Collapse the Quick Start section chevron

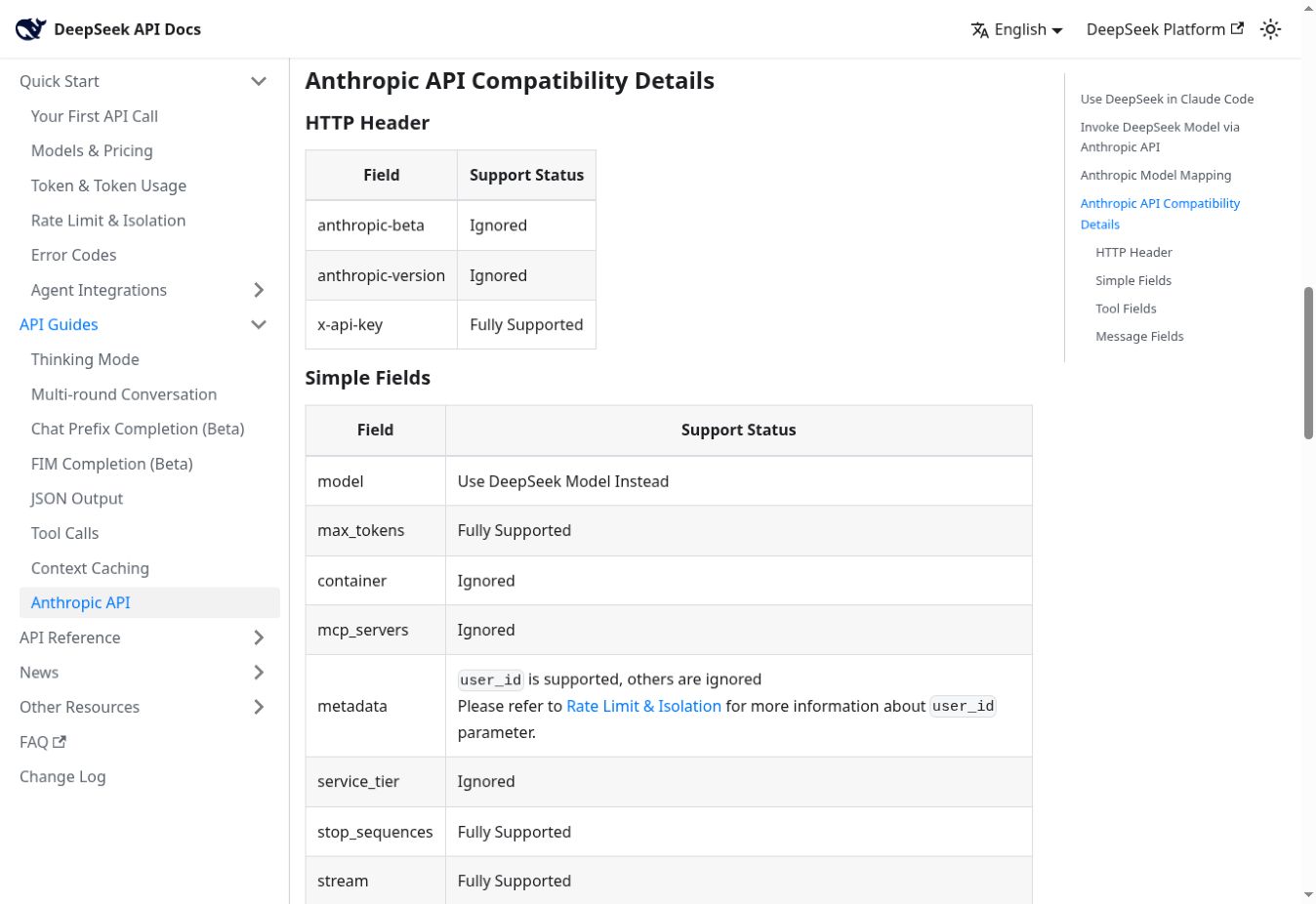coord(259,81)
